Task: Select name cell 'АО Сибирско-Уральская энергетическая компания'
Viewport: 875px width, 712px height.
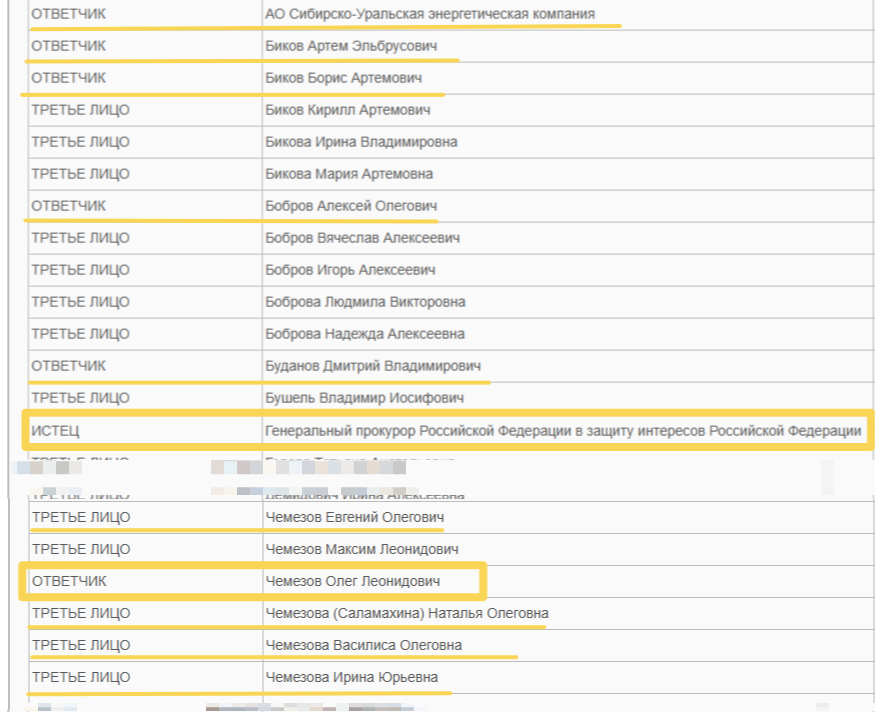Action: tap(430, 14)
